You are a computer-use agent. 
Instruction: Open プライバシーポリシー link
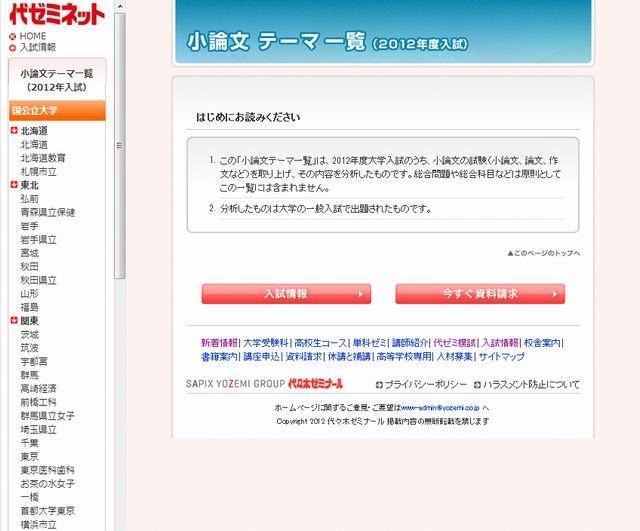coord(425,384)
